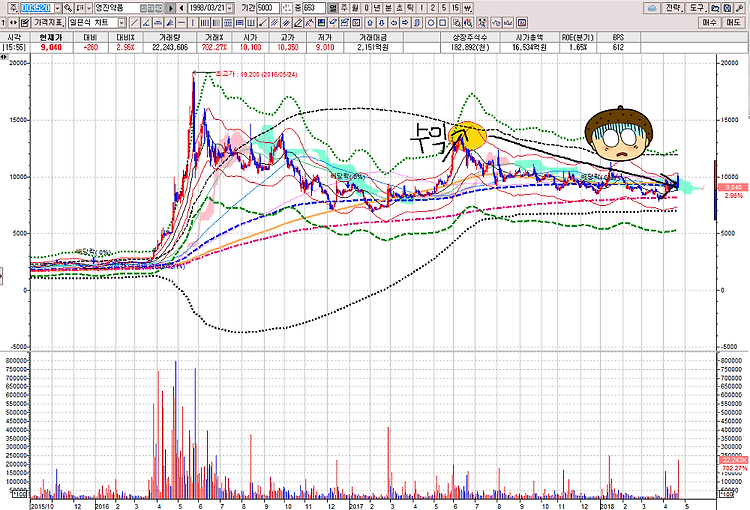Select the circle shape tool

pyautogui.click(x=431, y=22)
